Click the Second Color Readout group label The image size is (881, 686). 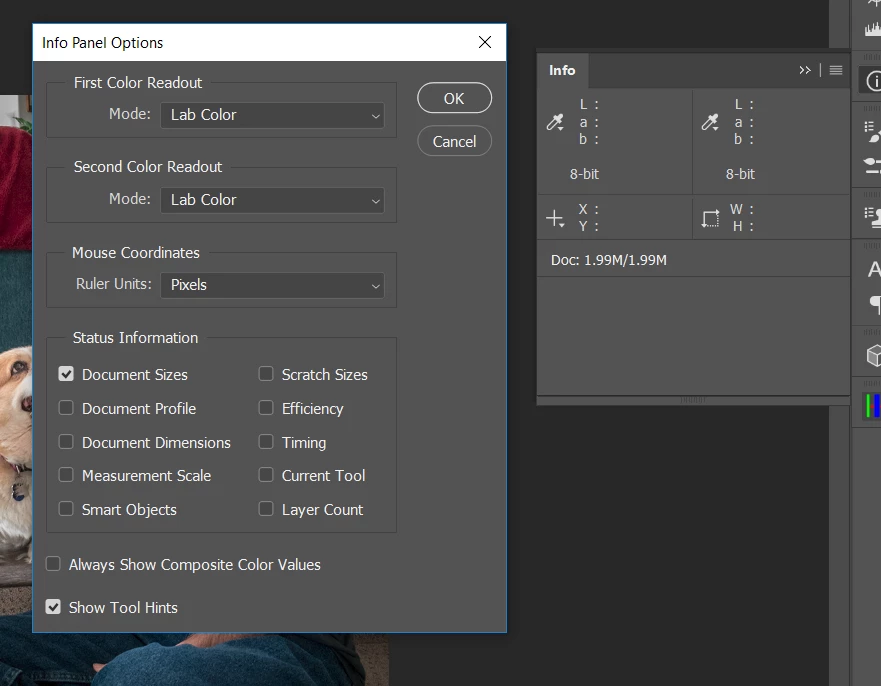(148, 167)
